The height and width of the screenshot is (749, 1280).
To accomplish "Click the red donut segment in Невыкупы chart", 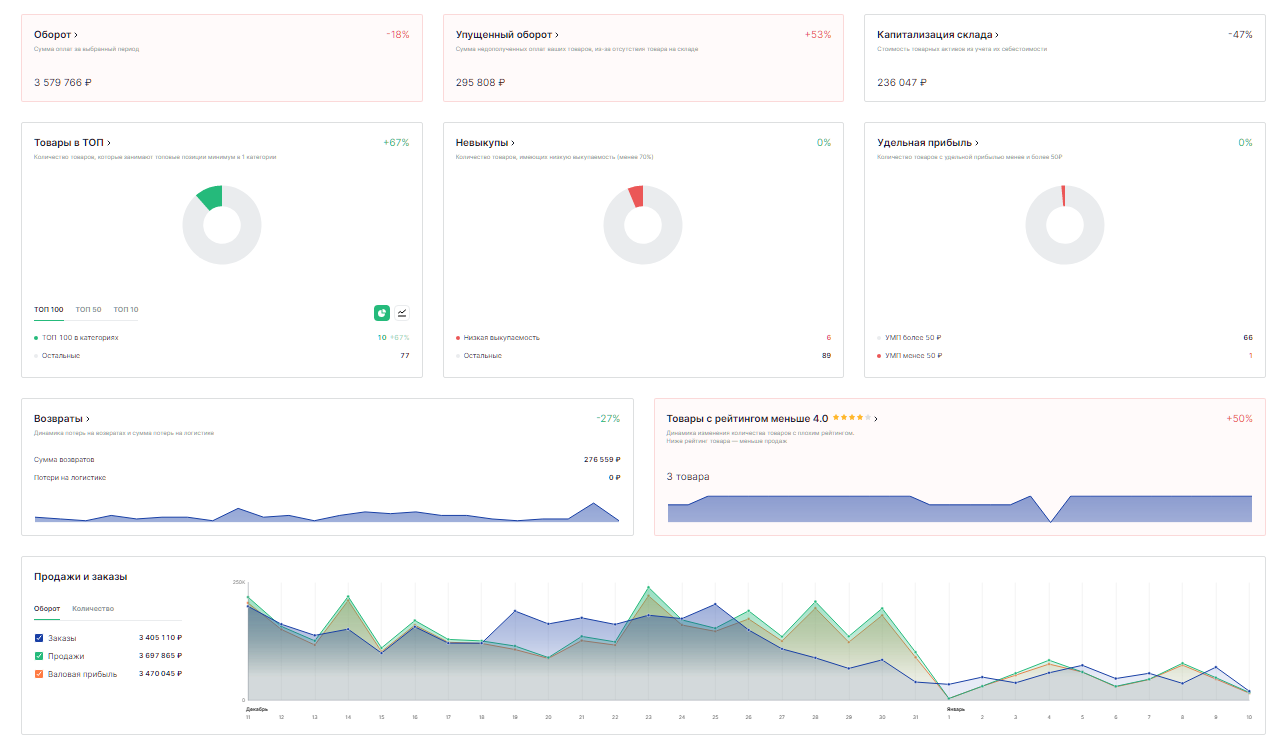I will click(636, 196).
